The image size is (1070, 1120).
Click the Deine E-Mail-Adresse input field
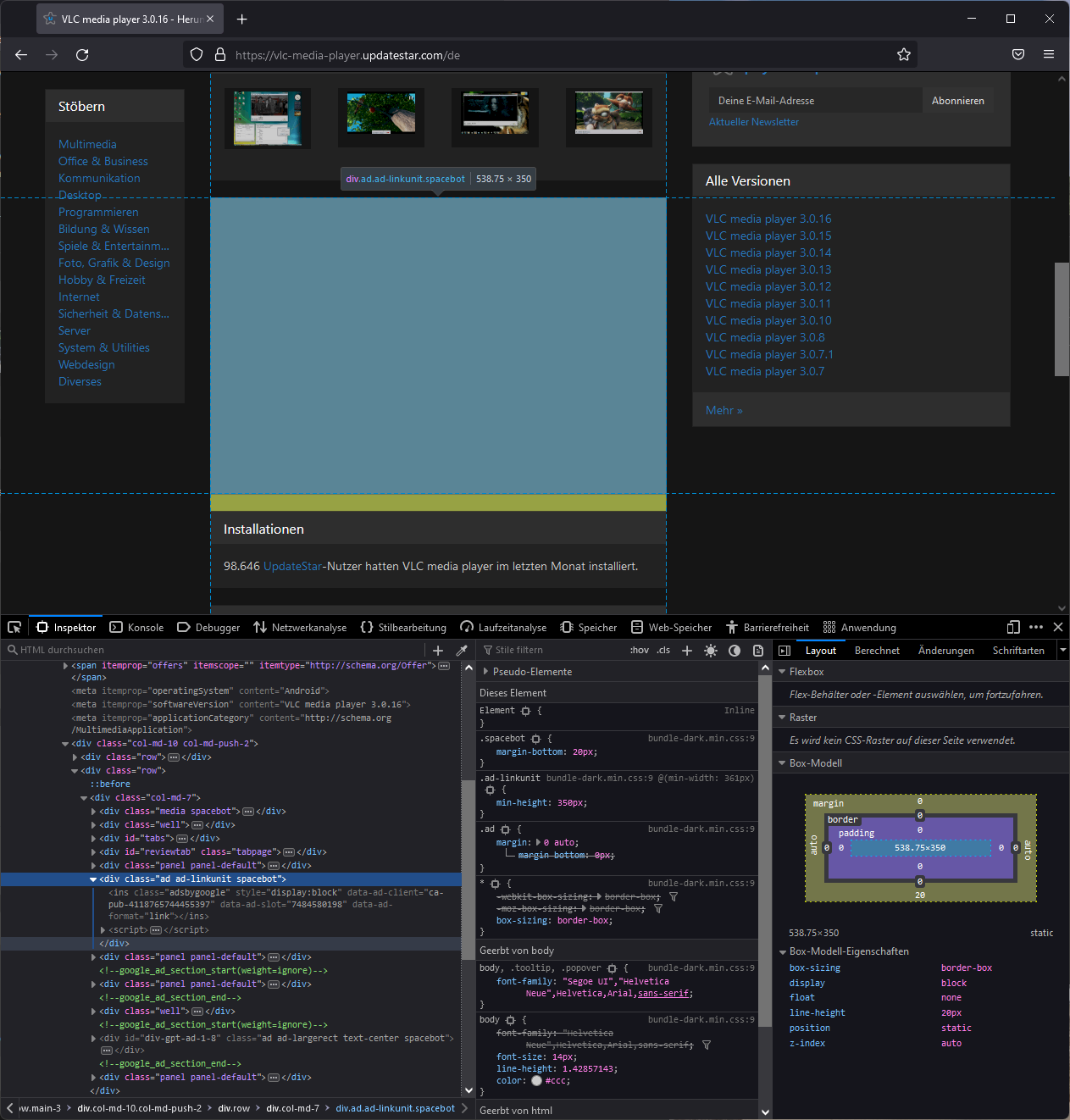pyautogui.click(x=814, y=101)
